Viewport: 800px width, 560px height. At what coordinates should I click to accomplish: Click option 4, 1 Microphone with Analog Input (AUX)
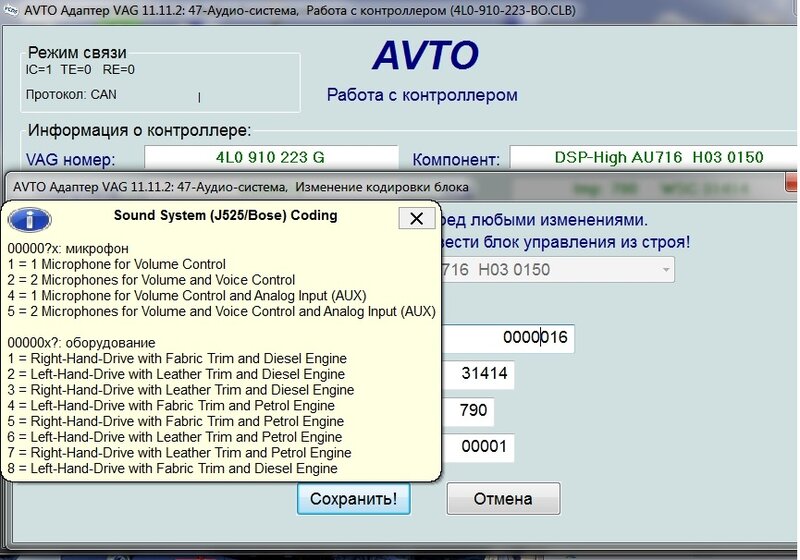[187, 296]
